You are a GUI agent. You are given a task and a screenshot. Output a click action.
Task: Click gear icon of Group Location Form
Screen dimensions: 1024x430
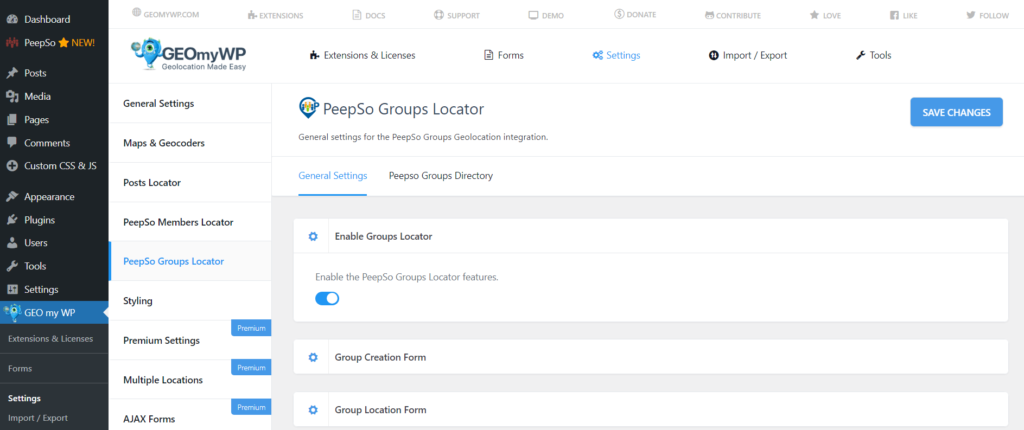(313, 410)
